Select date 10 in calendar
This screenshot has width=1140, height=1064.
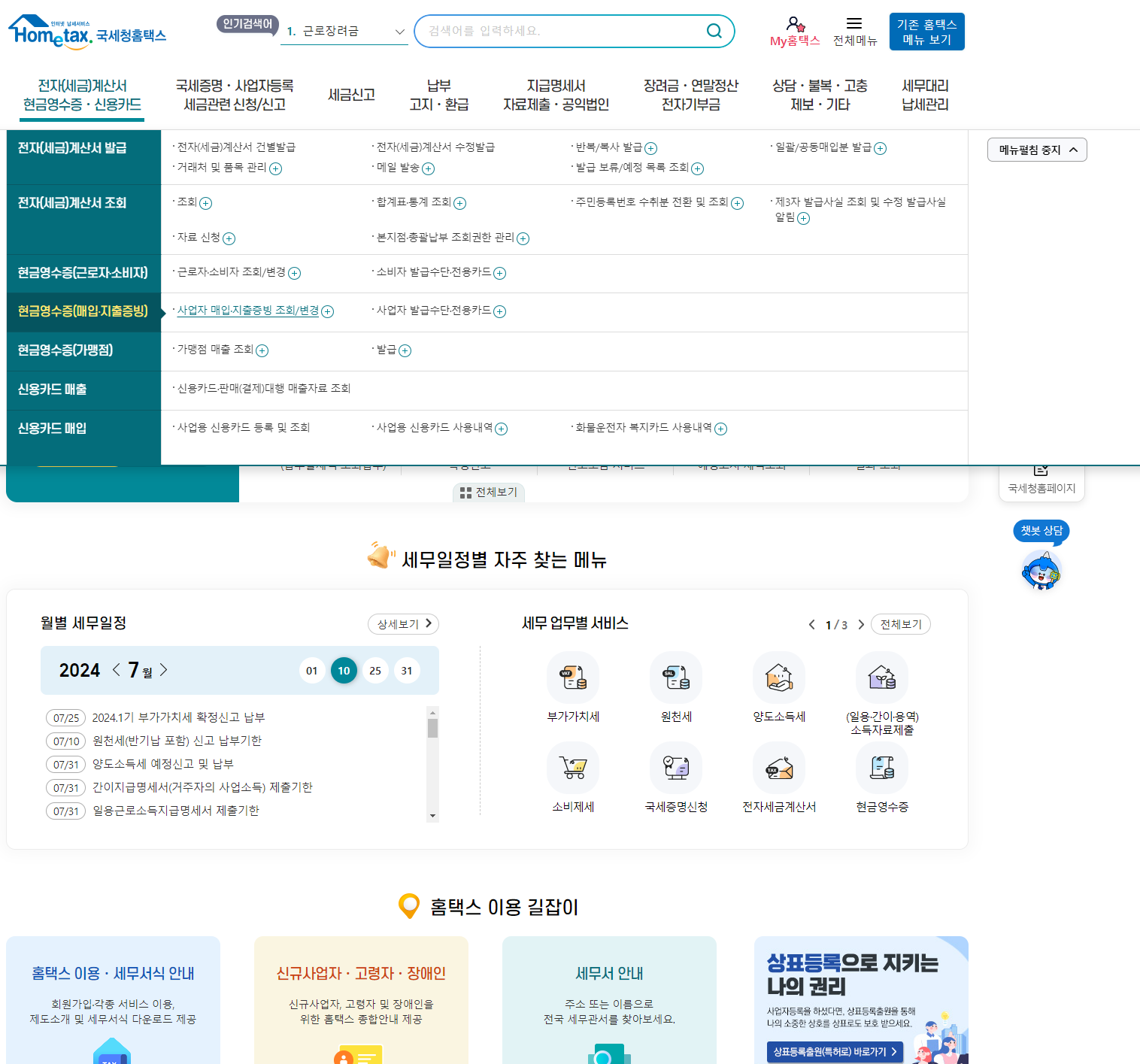point(344,671)
